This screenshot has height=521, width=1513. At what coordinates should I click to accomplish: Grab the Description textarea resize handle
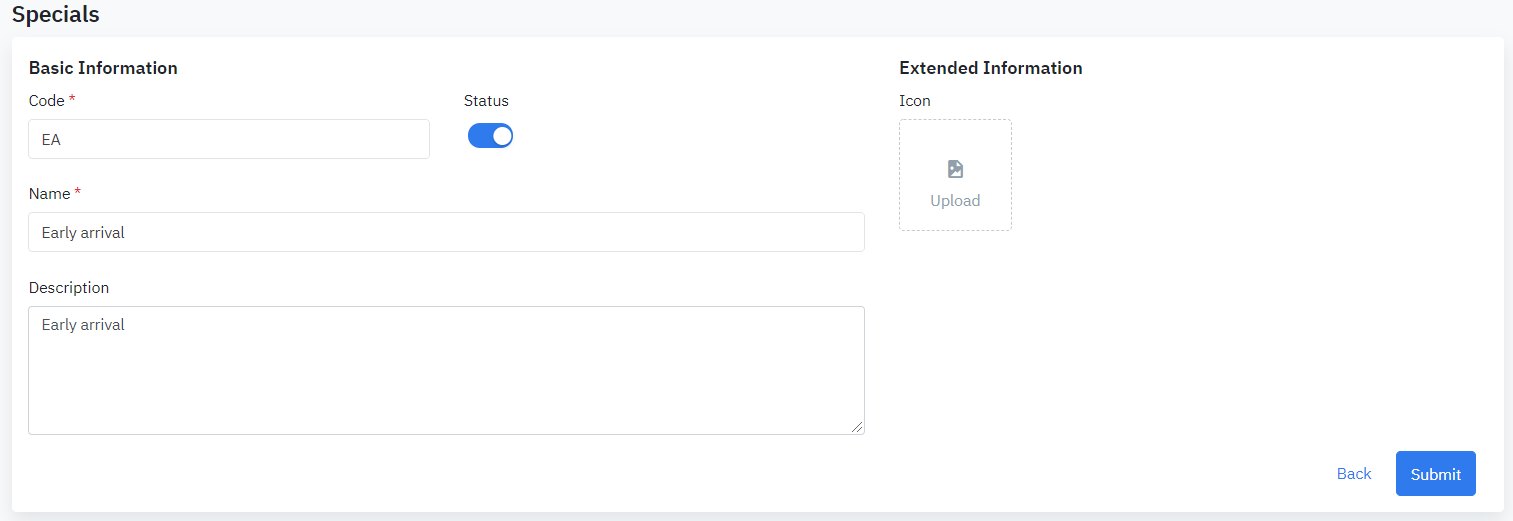(x=857, y=427)
